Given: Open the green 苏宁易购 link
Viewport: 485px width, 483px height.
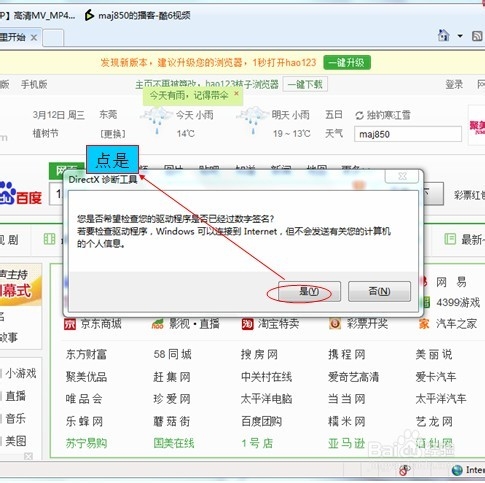Looking at the screenshot, I should 86,444.
